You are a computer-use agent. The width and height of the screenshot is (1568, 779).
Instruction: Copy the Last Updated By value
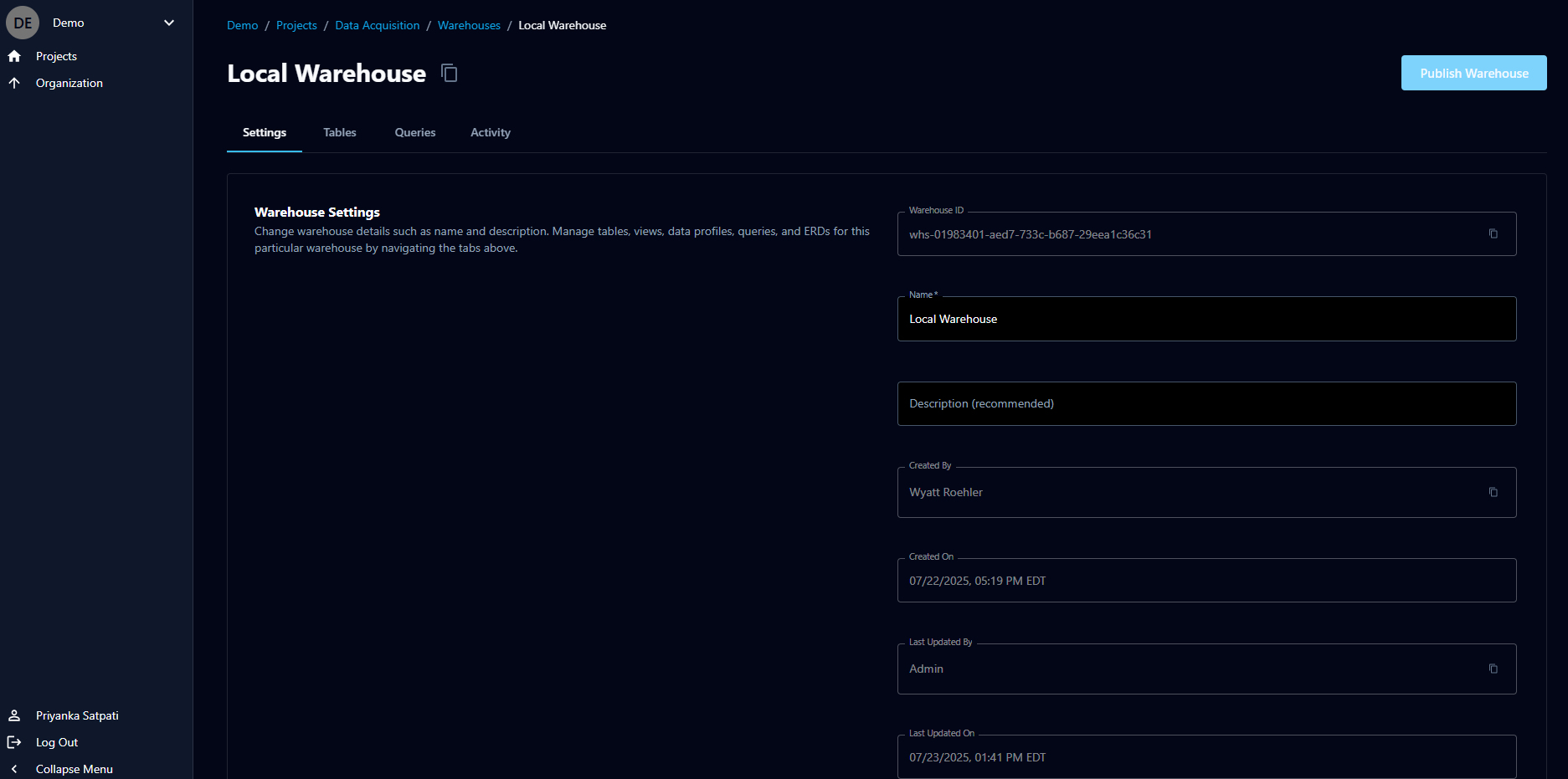[x=1493, y=669]
